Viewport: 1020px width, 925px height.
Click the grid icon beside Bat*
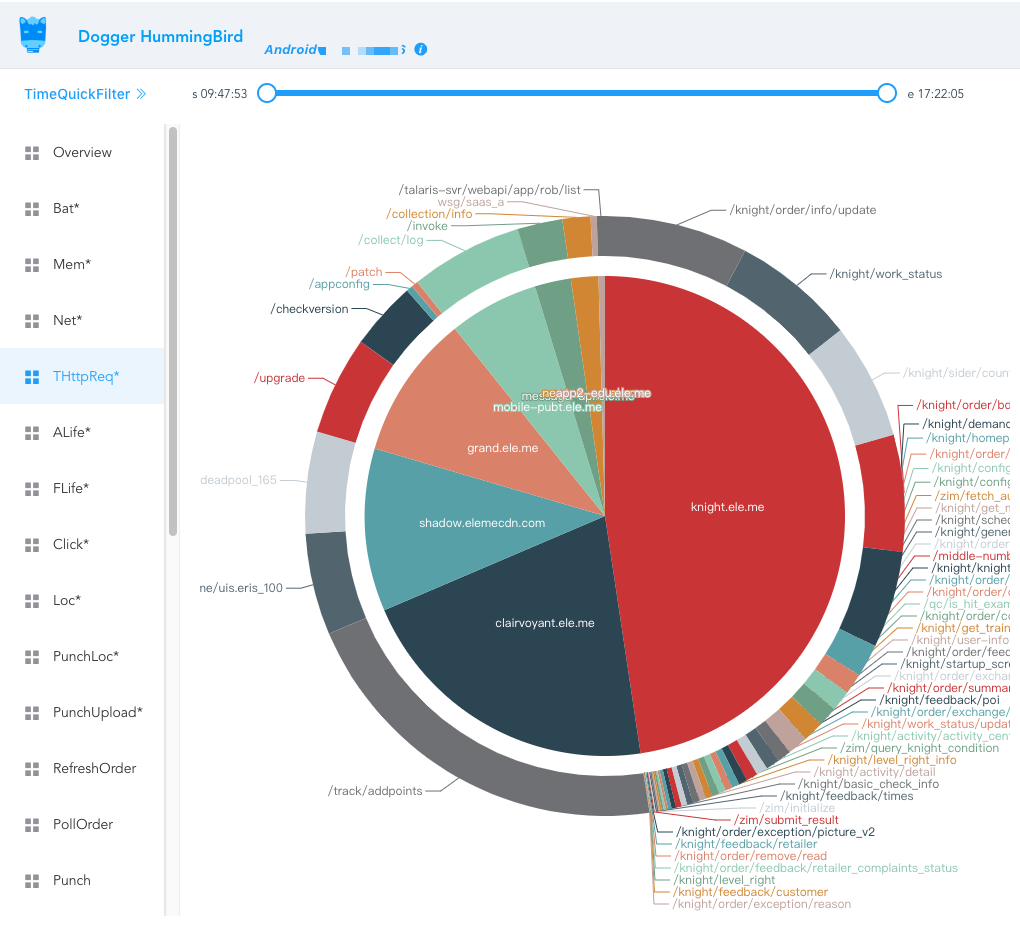(32, 209)
